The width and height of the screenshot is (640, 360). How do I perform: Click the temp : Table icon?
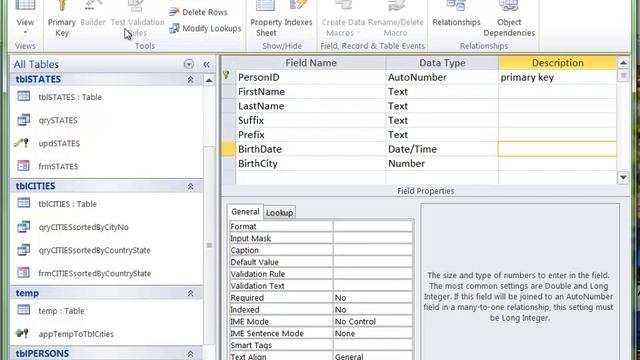[24, 310]
